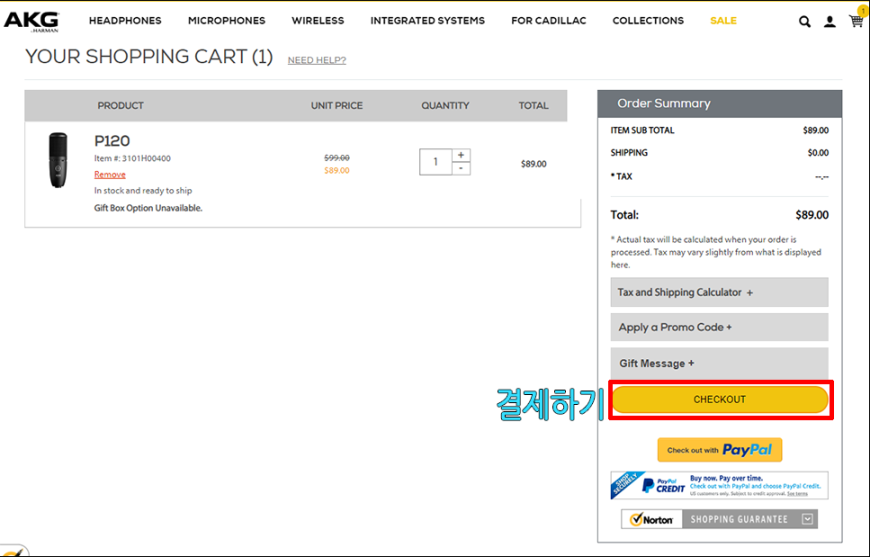Click In stock and ready to ship

point(143,190)
